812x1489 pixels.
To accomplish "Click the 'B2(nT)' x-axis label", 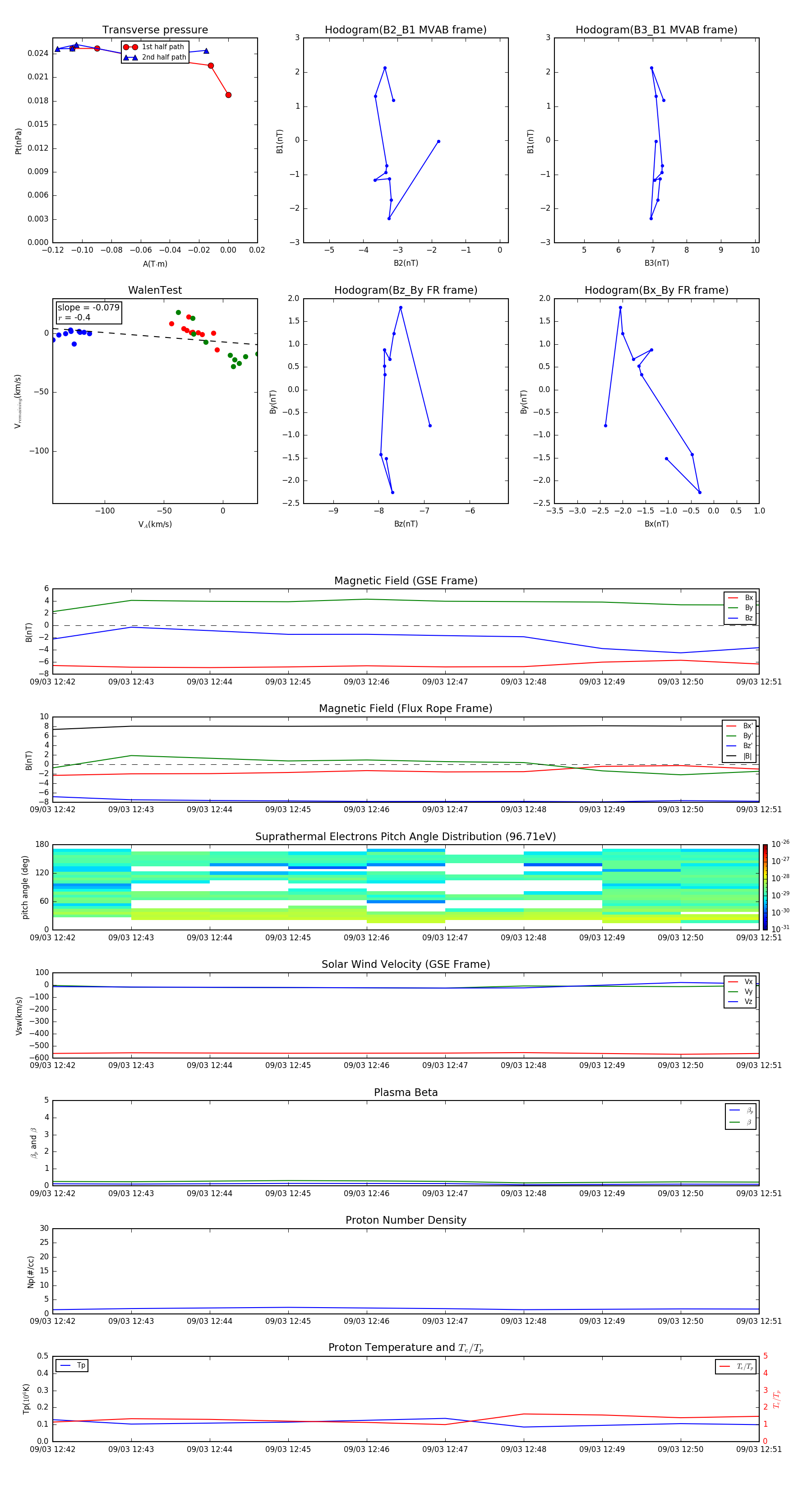I will click(406, 263).
